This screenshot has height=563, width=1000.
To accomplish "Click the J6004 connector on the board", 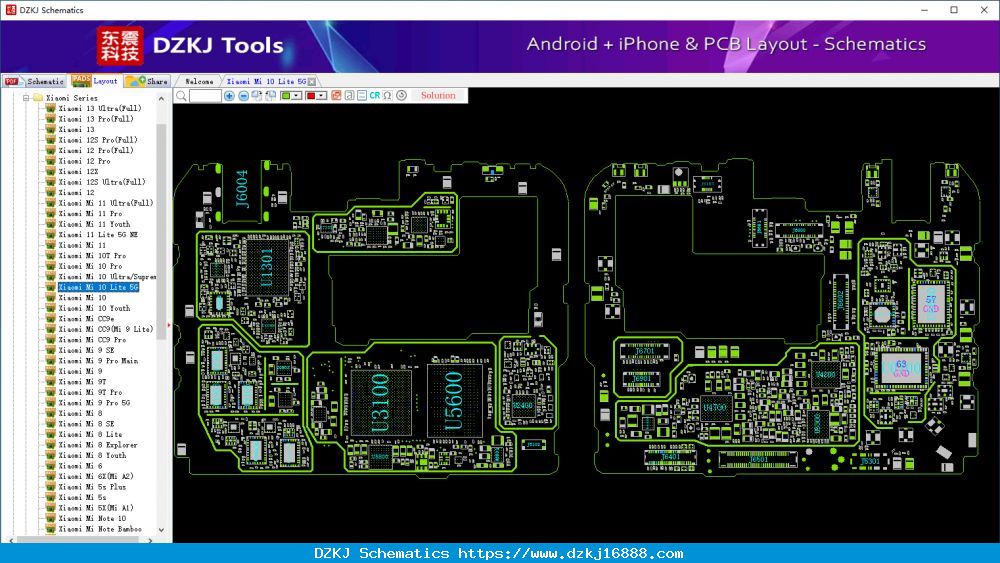I will tap(241, 189).
